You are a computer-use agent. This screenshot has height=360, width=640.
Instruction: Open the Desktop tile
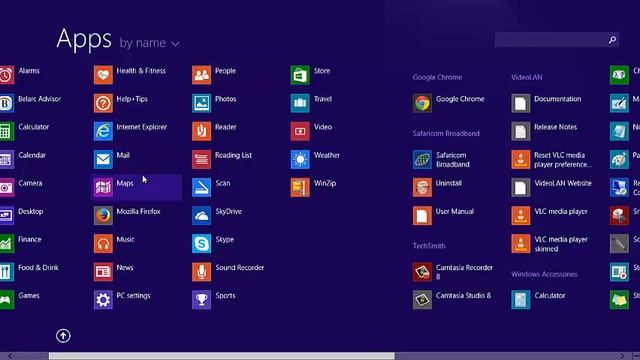(22, 216)
